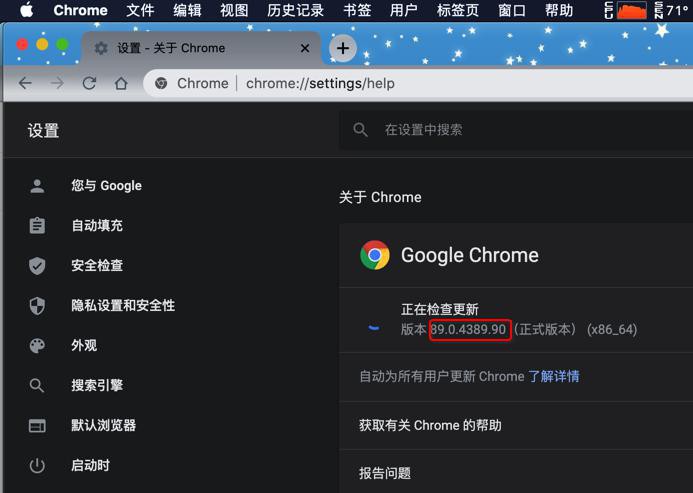Click the magnifier icon beside 搜索引擎
The width and height of the screenshot is (693, 493).
[x=37, y=386]
